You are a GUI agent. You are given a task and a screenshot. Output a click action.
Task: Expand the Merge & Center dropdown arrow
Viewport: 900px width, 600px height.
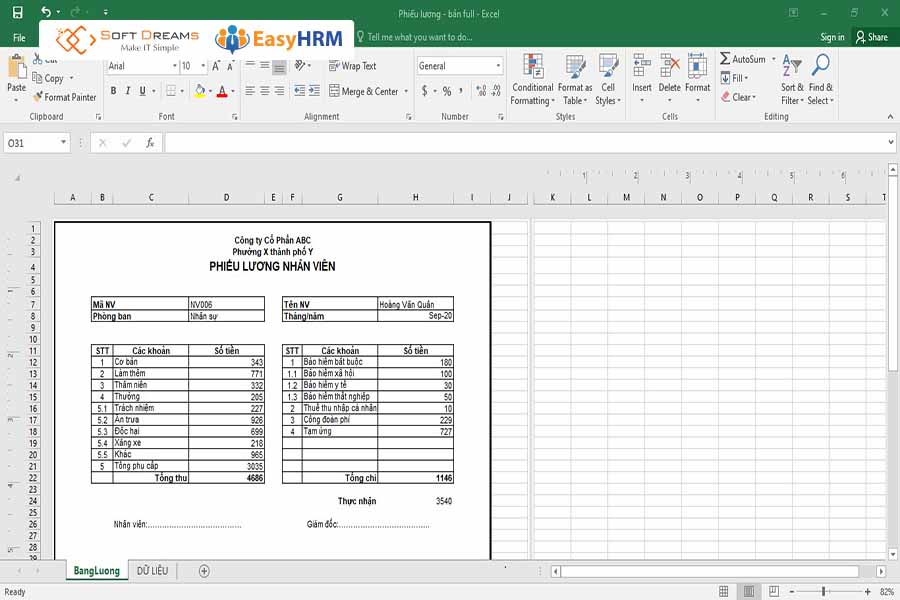[x=406, y=91]
